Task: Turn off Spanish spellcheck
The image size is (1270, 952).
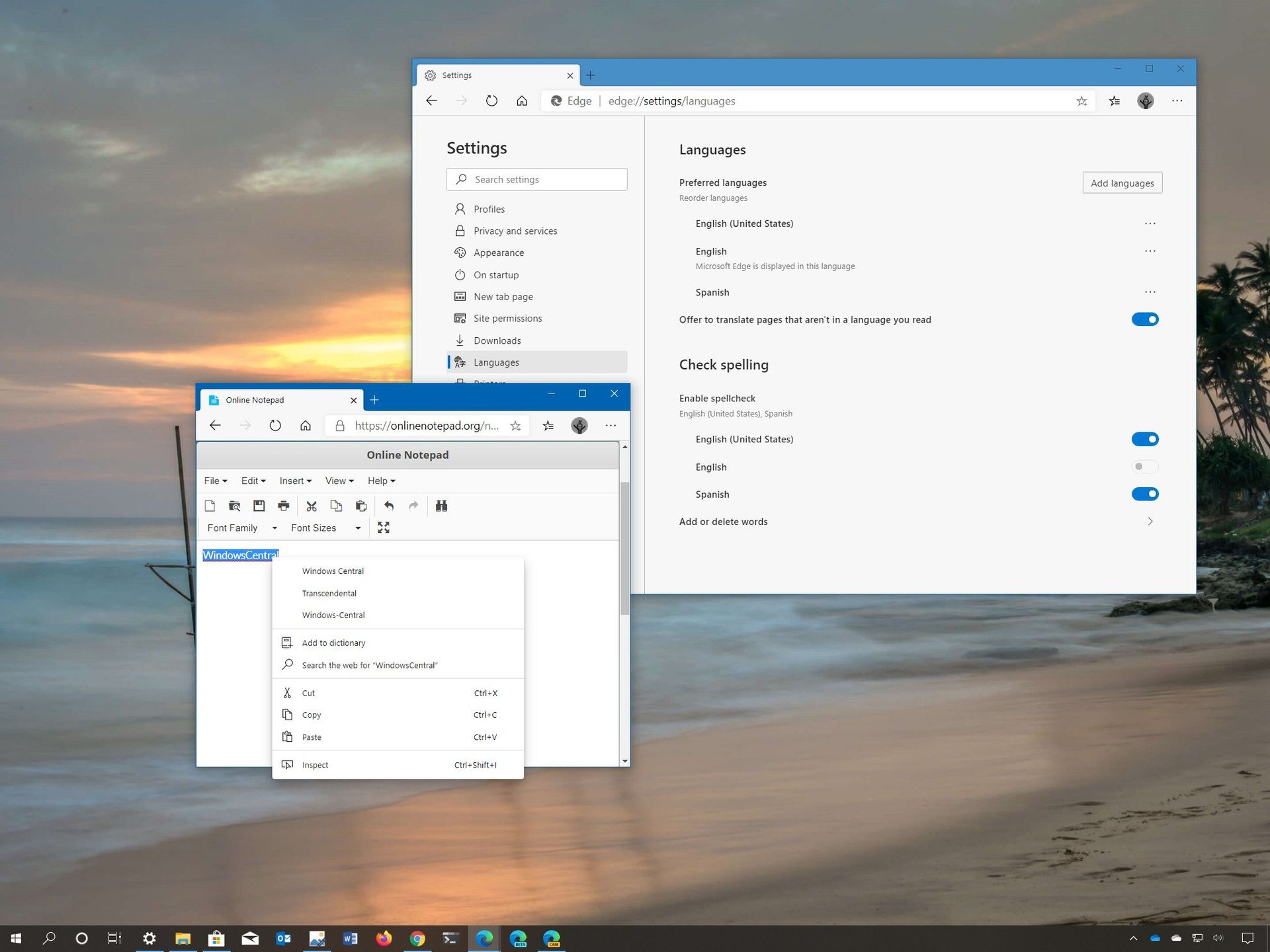Action: point(1145,494)
